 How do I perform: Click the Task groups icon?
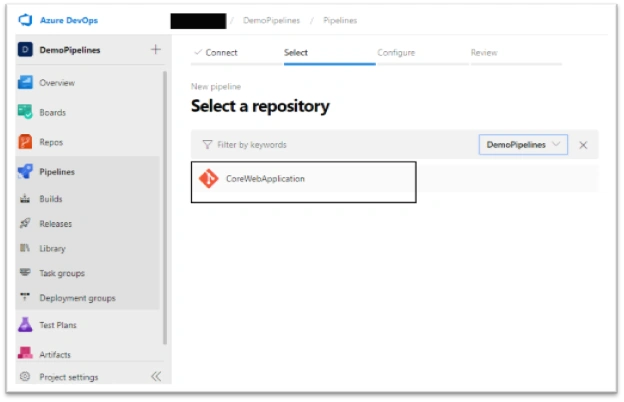[x=25, y=273]
